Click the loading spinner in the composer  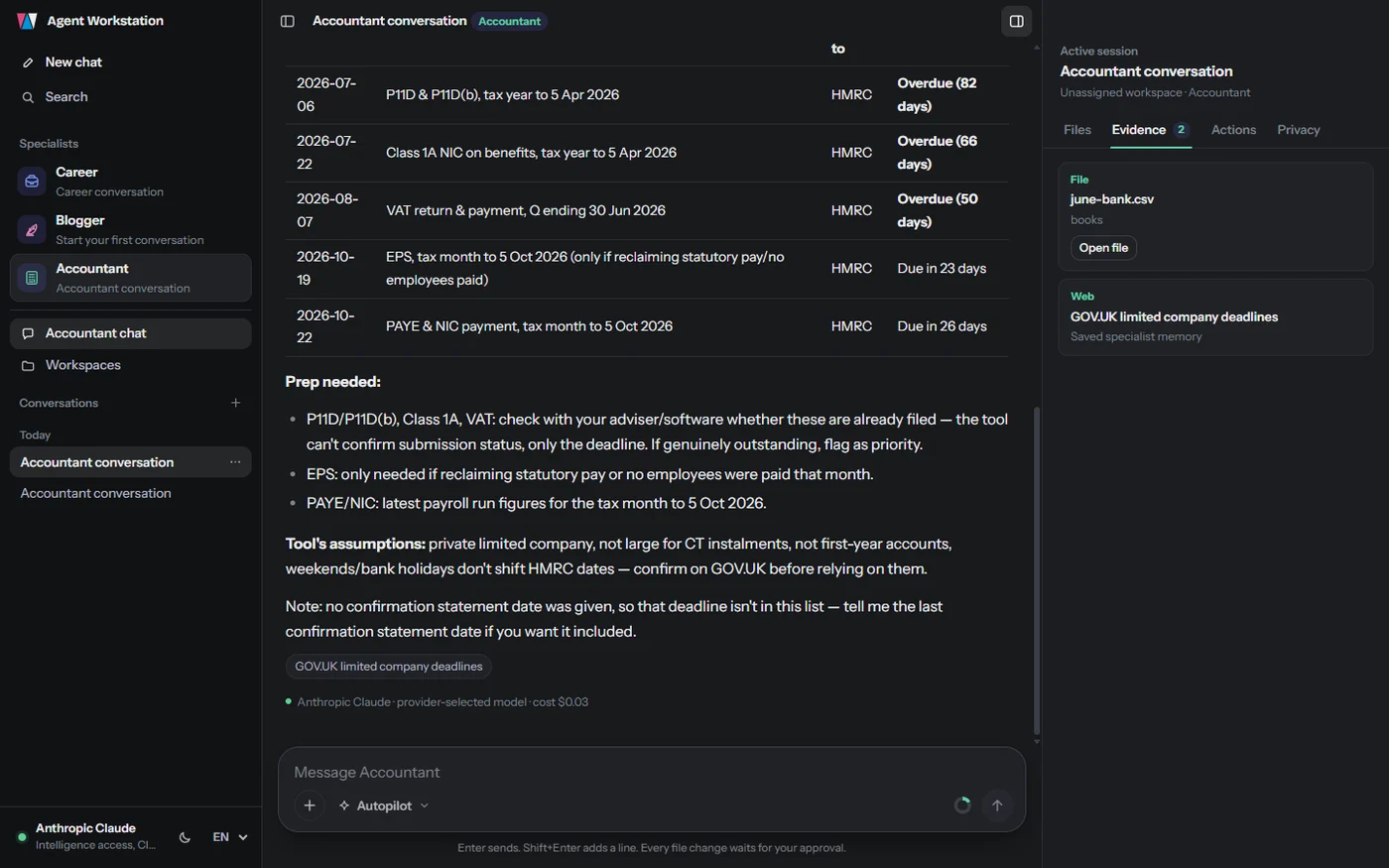[x=962, y=806]
